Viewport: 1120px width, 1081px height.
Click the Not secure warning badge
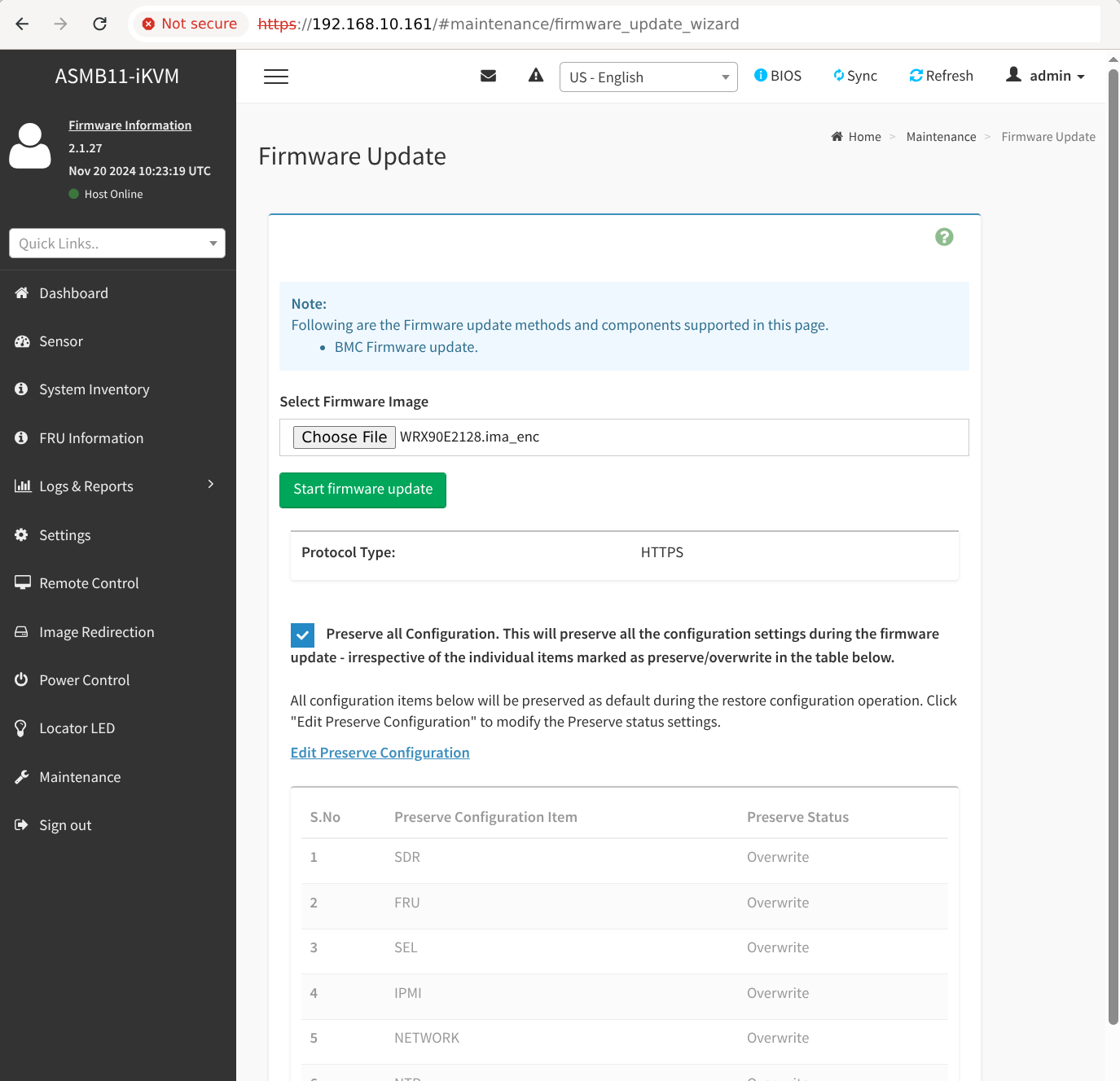pos(190,24)
